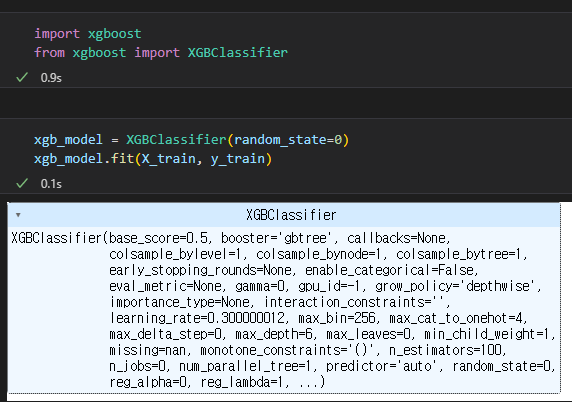Viewport: 572px width, 402px height.
Task: Click 'early_stopping_rounds=None' parameter text
Action: point(200,270)
